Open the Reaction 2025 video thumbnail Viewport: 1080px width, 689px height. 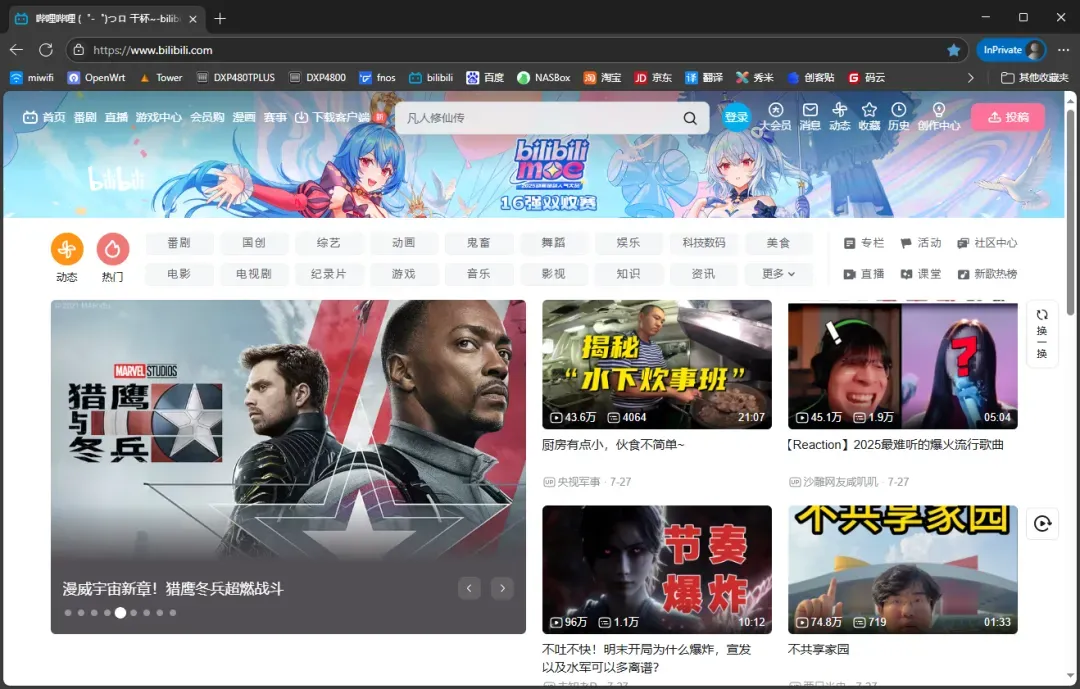point(902,364)
